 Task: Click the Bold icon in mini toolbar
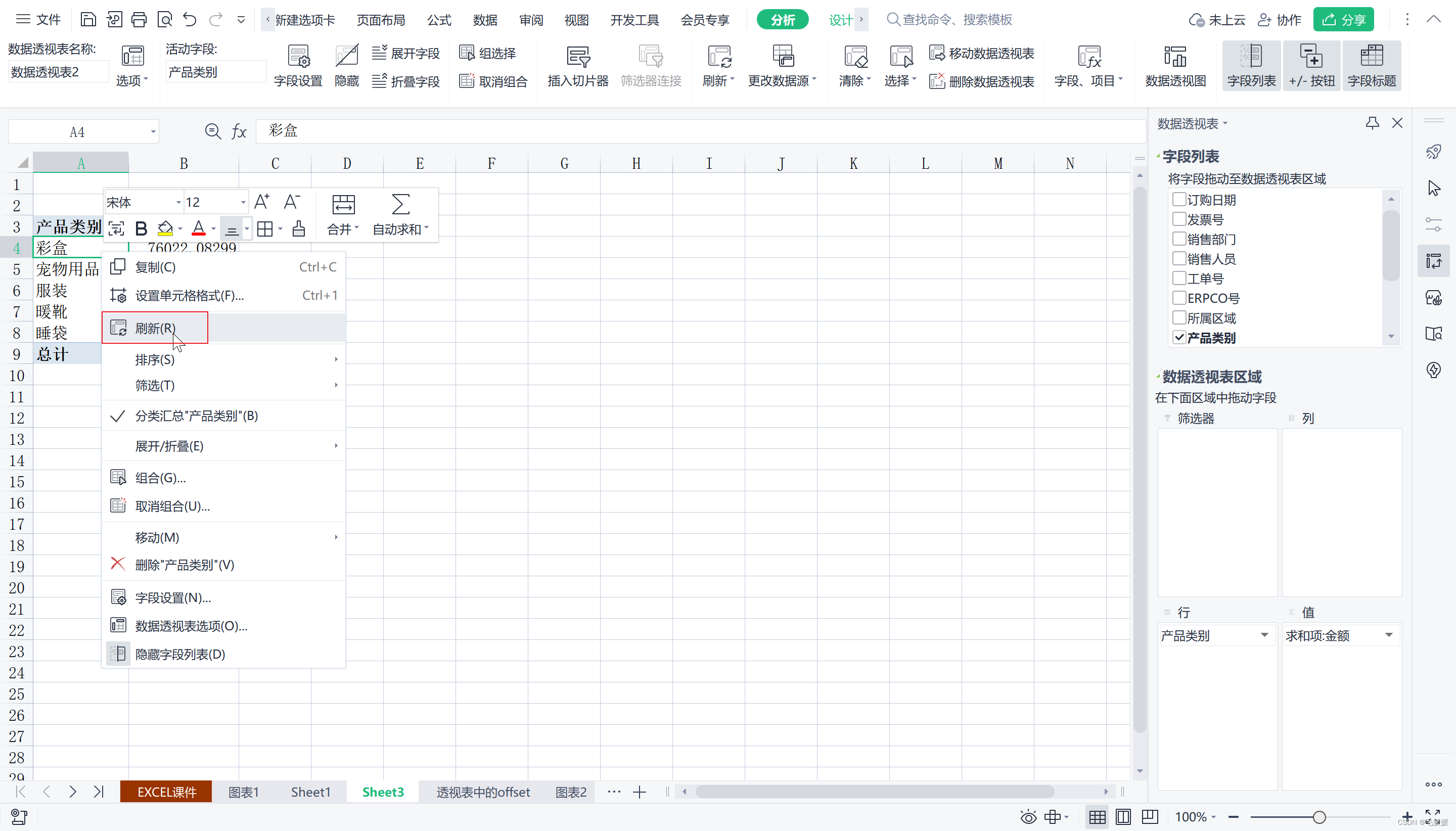point(141,229)
